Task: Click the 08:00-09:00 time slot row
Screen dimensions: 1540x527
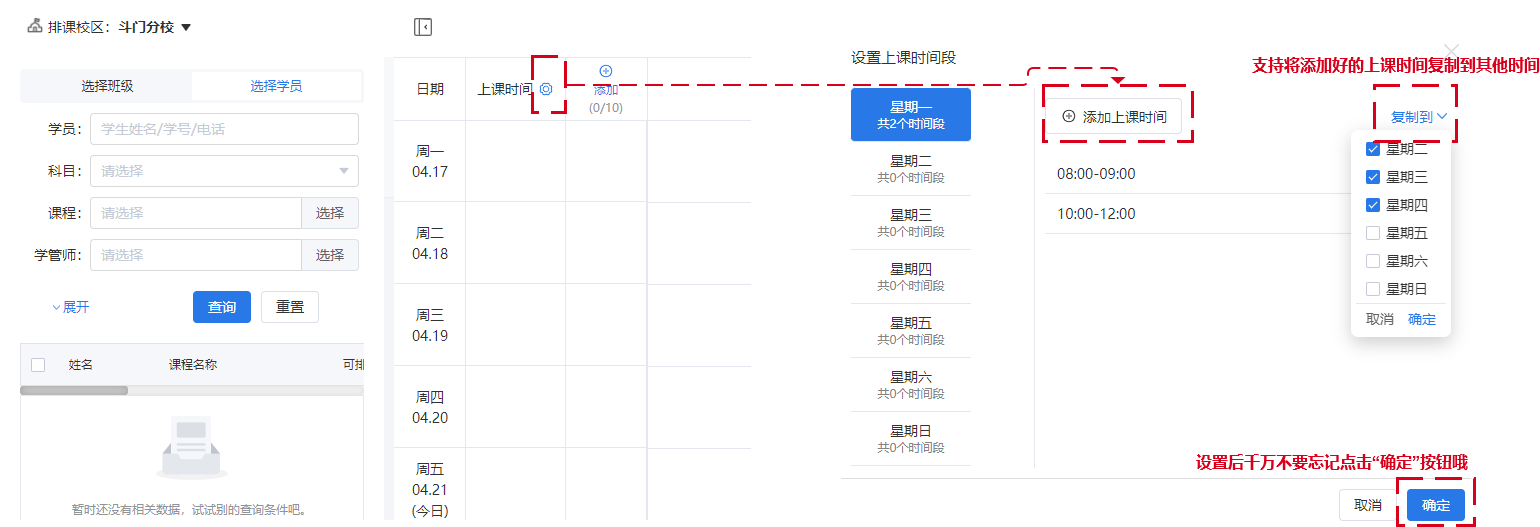Action: [1200, 174]
